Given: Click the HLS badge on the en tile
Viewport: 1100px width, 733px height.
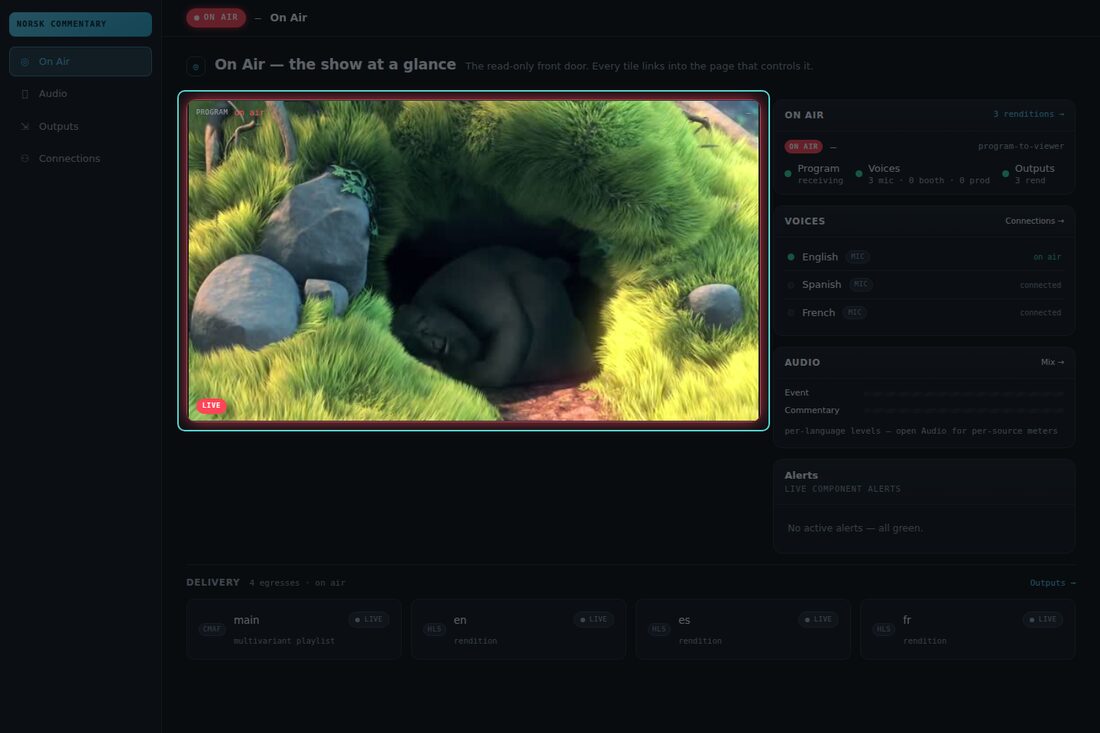Looking at the screenshot, I should 435,629.
